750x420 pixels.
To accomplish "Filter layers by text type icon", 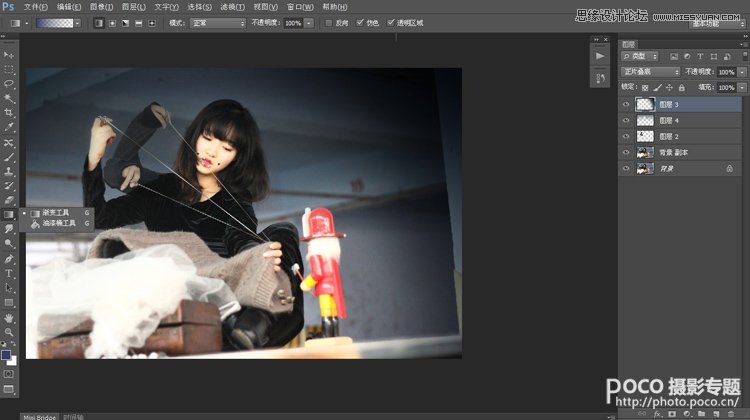I will pyautogui.click(x=700, y=56).
